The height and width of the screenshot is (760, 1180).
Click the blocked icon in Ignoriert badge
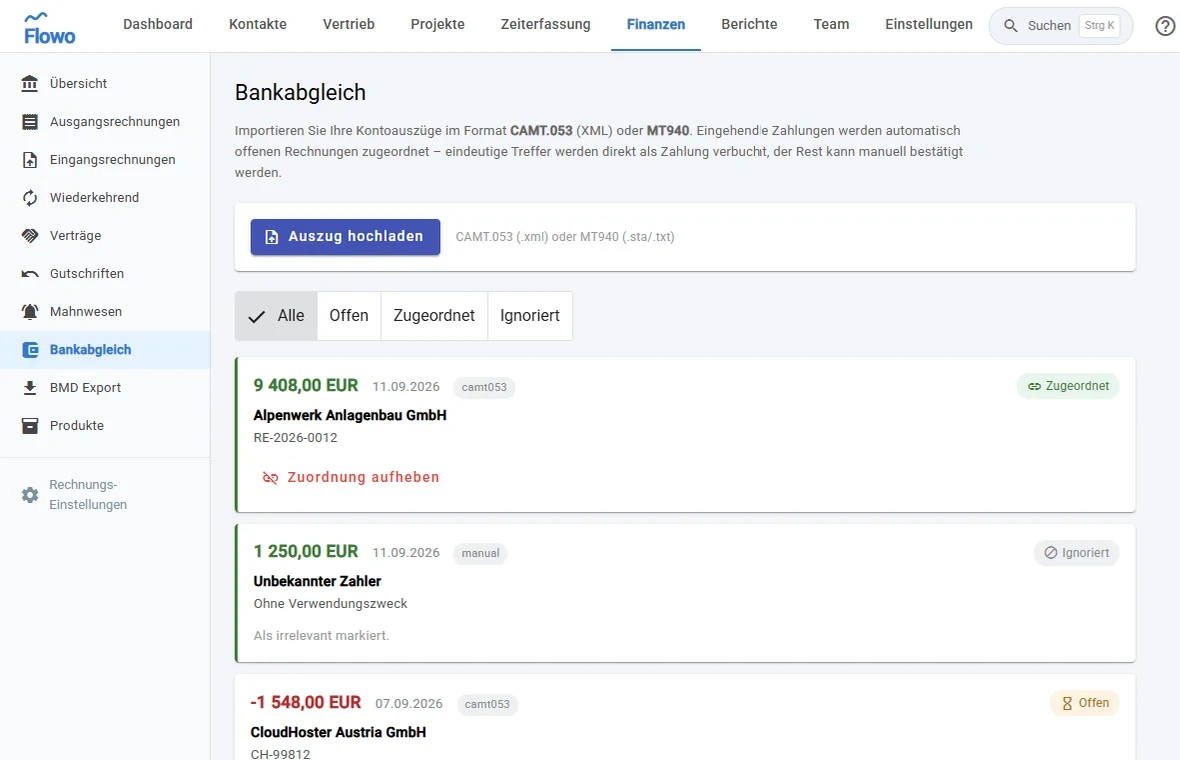coord(1051,553)
